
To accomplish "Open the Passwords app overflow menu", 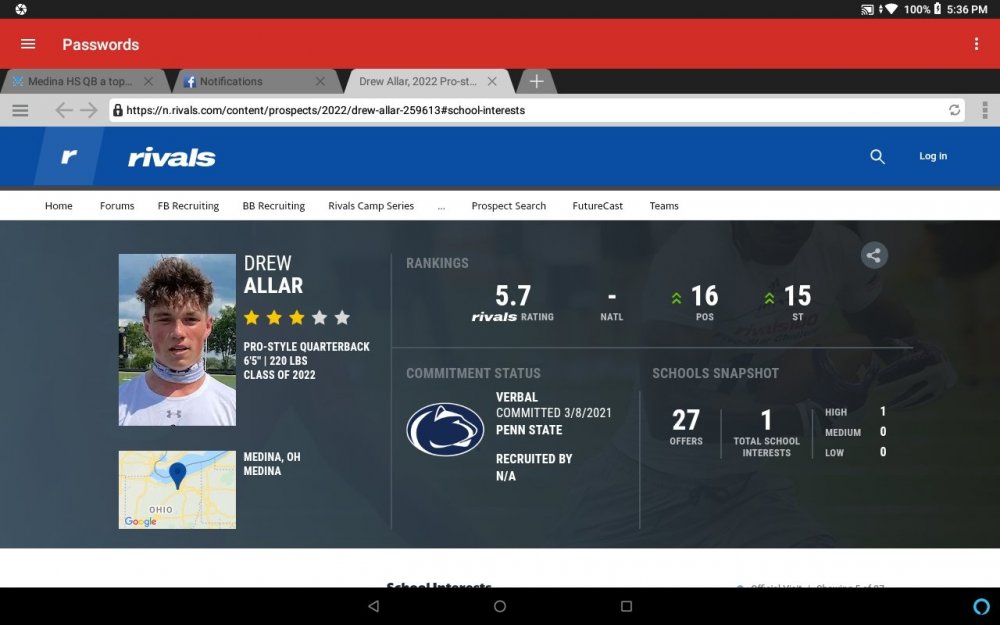I will tap(976, 44).
